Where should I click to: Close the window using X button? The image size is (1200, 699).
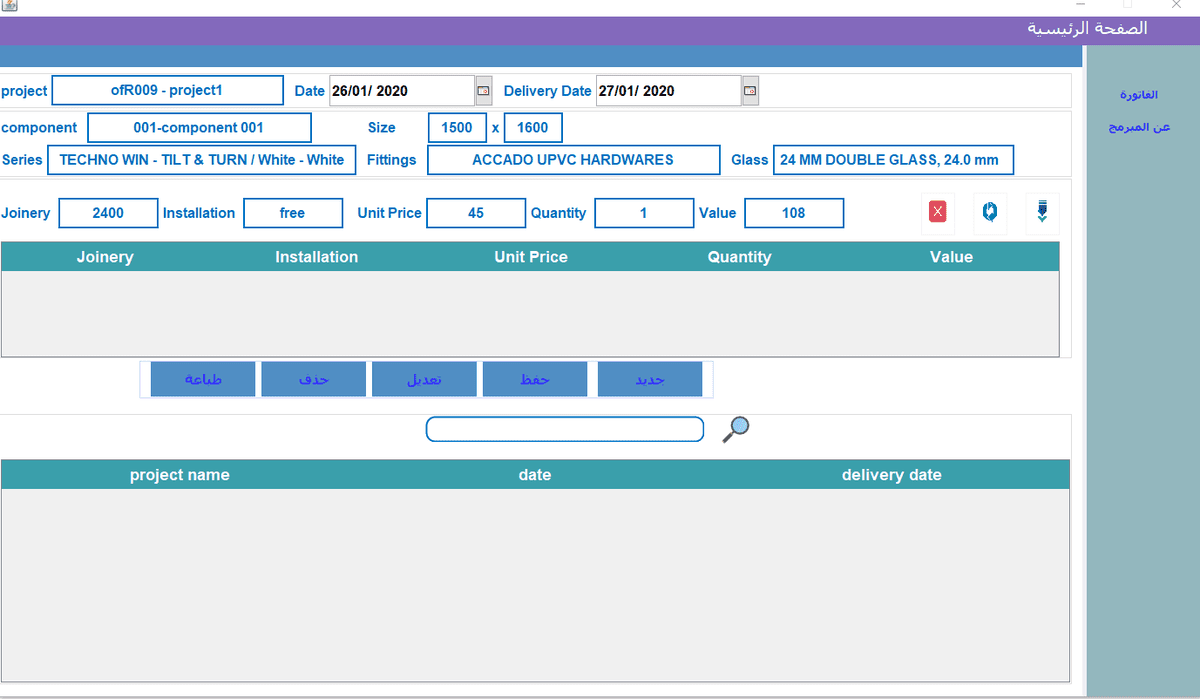(1176, 5)
